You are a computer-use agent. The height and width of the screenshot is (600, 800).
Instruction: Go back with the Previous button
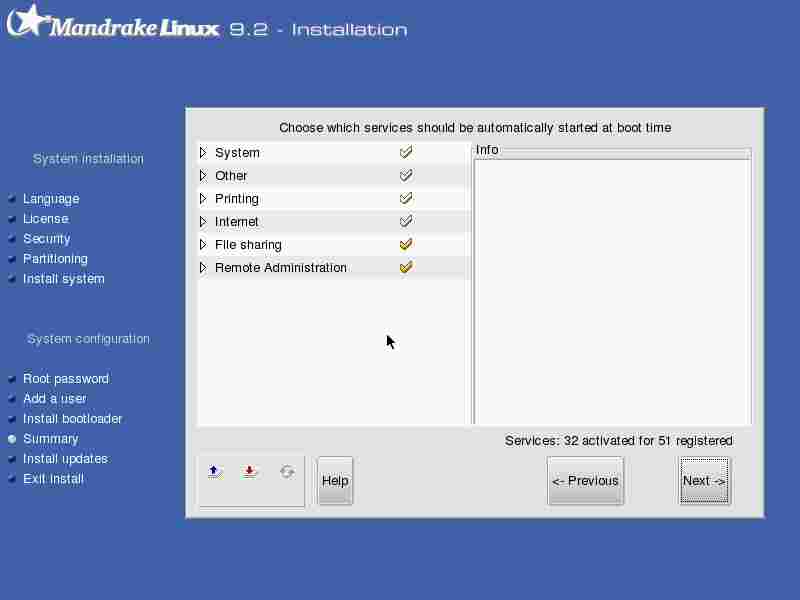586,481
